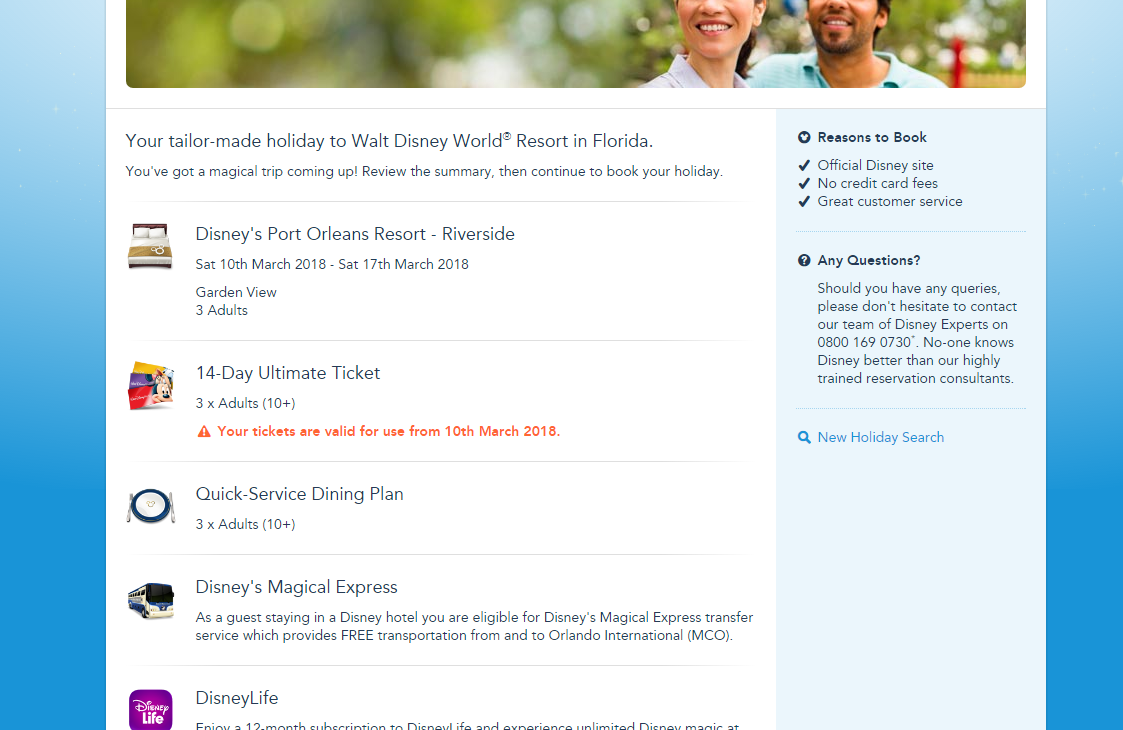This screenshot has width=1123, height=730.
Task: Click the Magical Express bus icon
Action: pos(150,600)
